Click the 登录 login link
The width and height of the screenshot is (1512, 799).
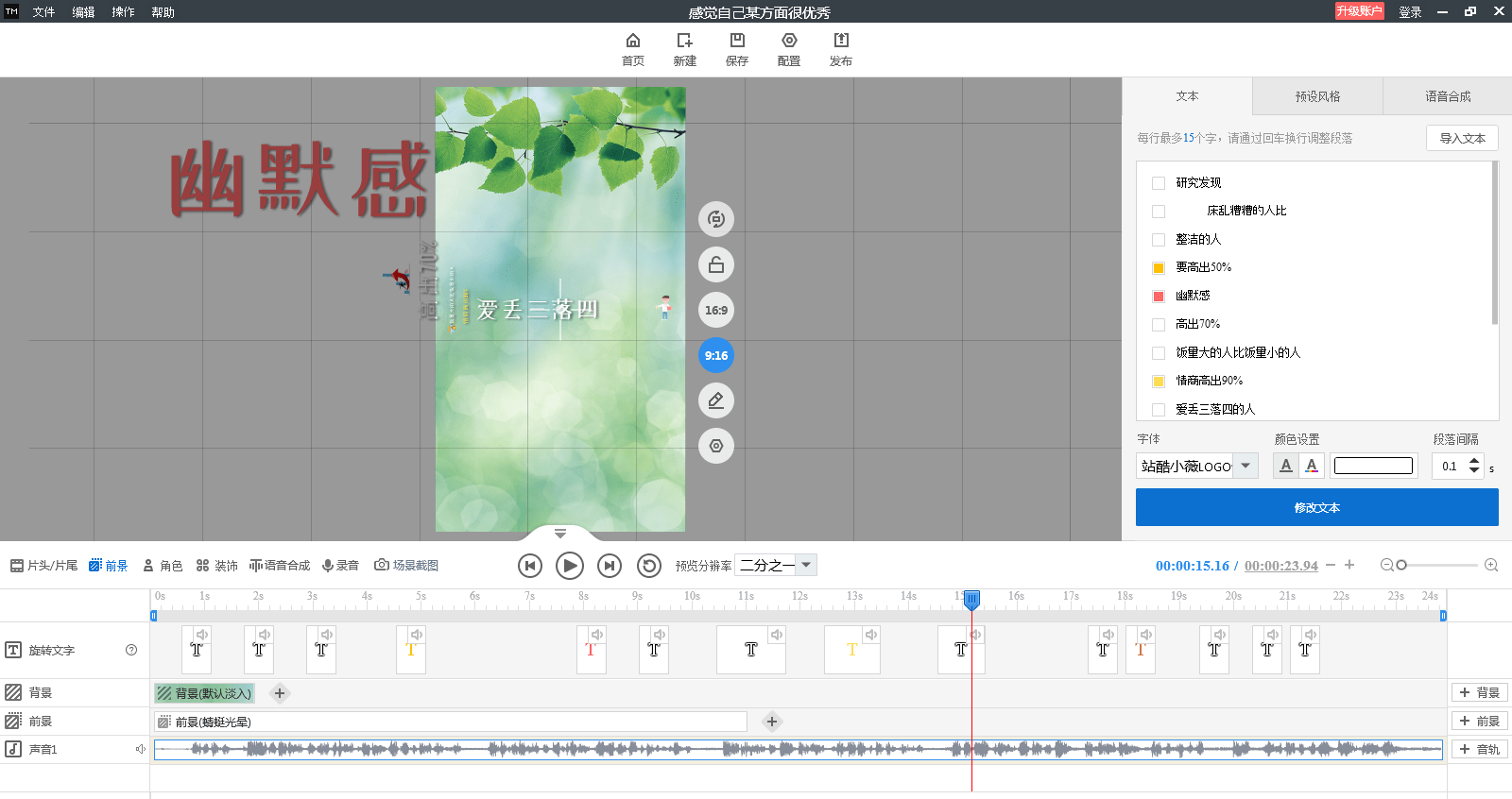(1410, 12)
